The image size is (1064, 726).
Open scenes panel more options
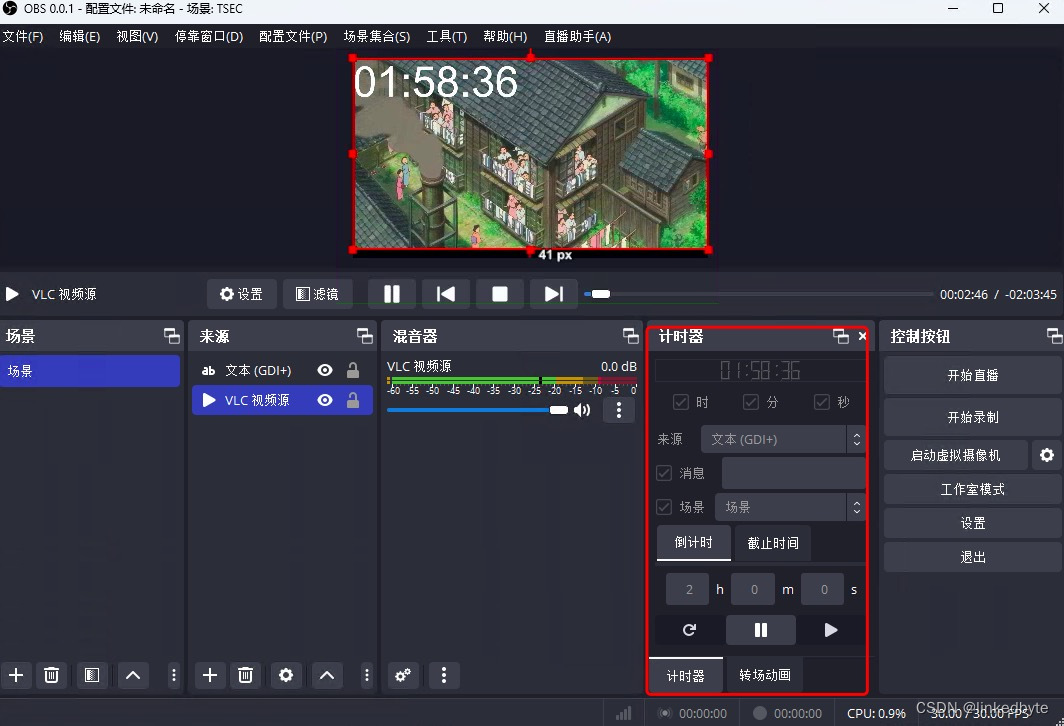pos(174,675)
